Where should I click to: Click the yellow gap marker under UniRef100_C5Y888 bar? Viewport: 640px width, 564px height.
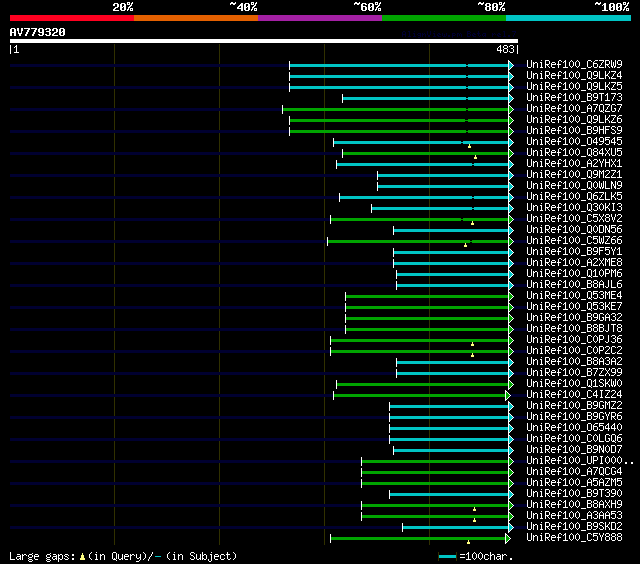469,542
